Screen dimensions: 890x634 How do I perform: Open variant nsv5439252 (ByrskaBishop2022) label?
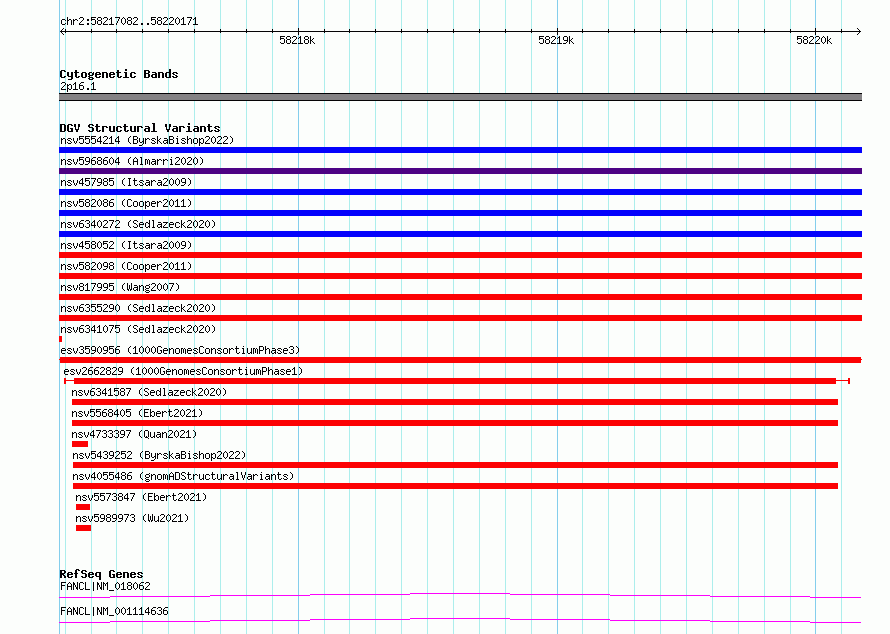point(159,455)
